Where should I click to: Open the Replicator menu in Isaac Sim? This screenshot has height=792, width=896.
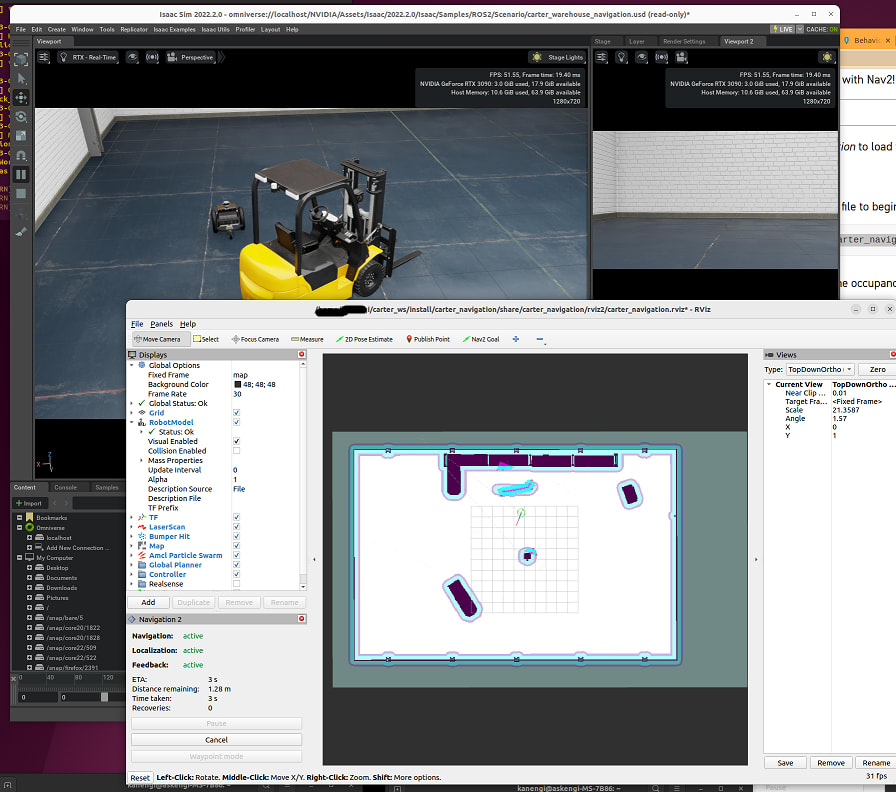tap(134, 29)
